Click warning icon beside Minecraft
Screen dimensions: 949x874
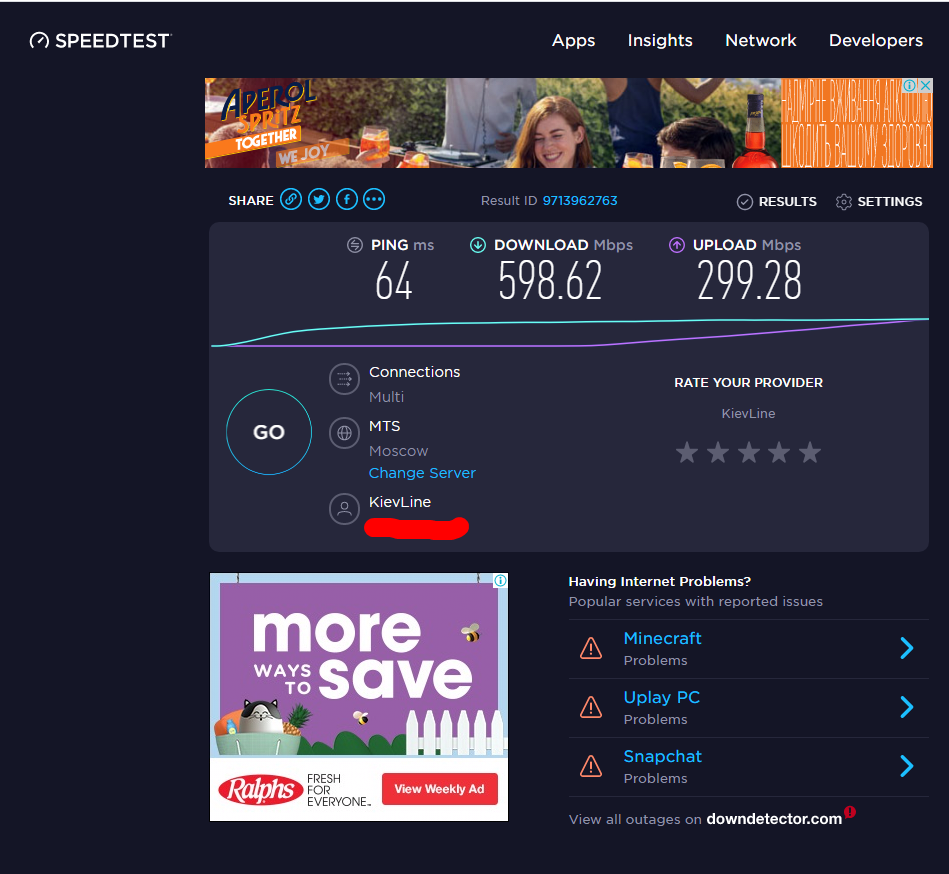(x=591, y=648)
